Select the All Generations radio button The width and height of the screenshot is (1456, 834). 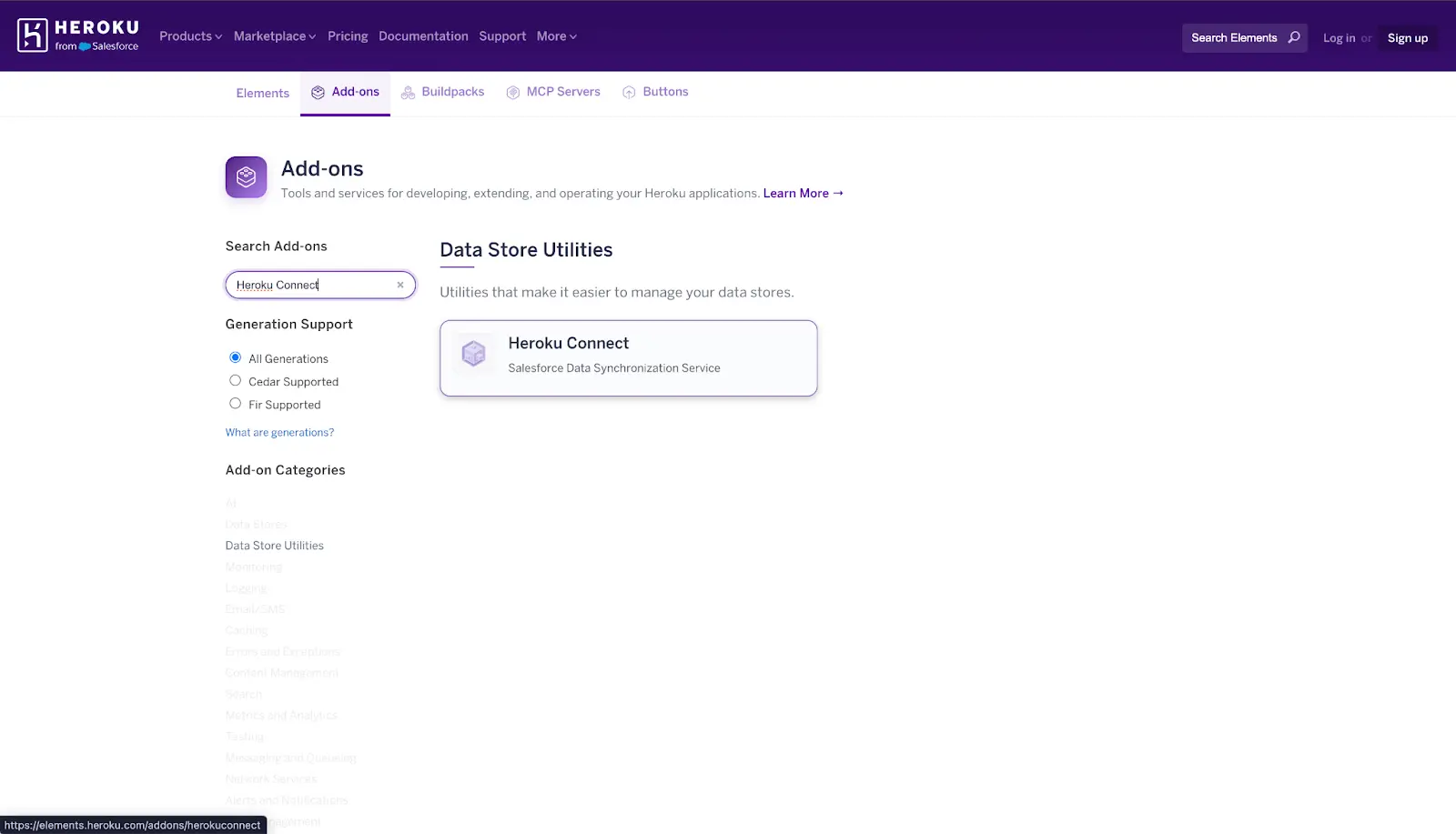click(x=235, y=357)
